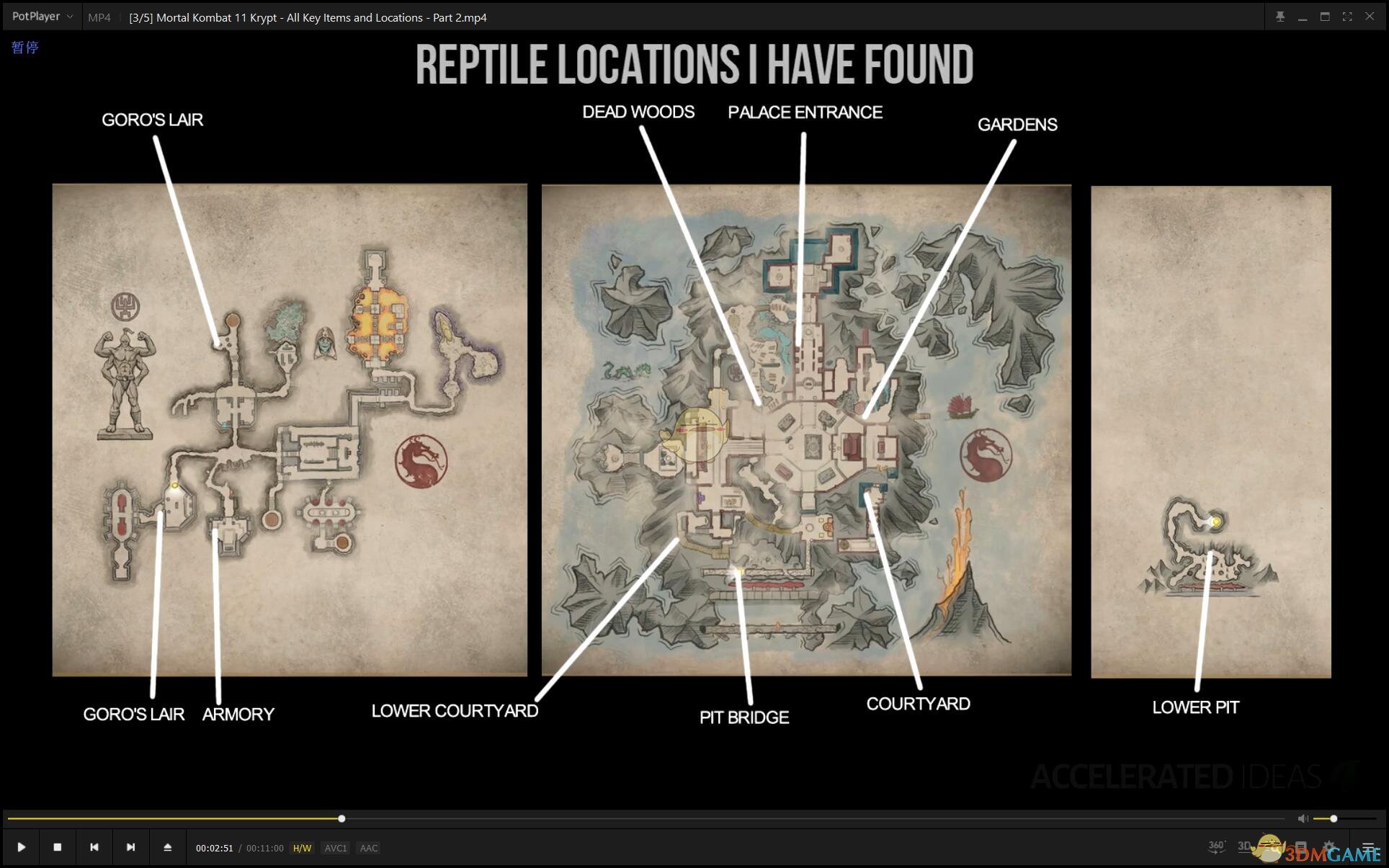Click the AAC audio codec badge

[369, 848]
